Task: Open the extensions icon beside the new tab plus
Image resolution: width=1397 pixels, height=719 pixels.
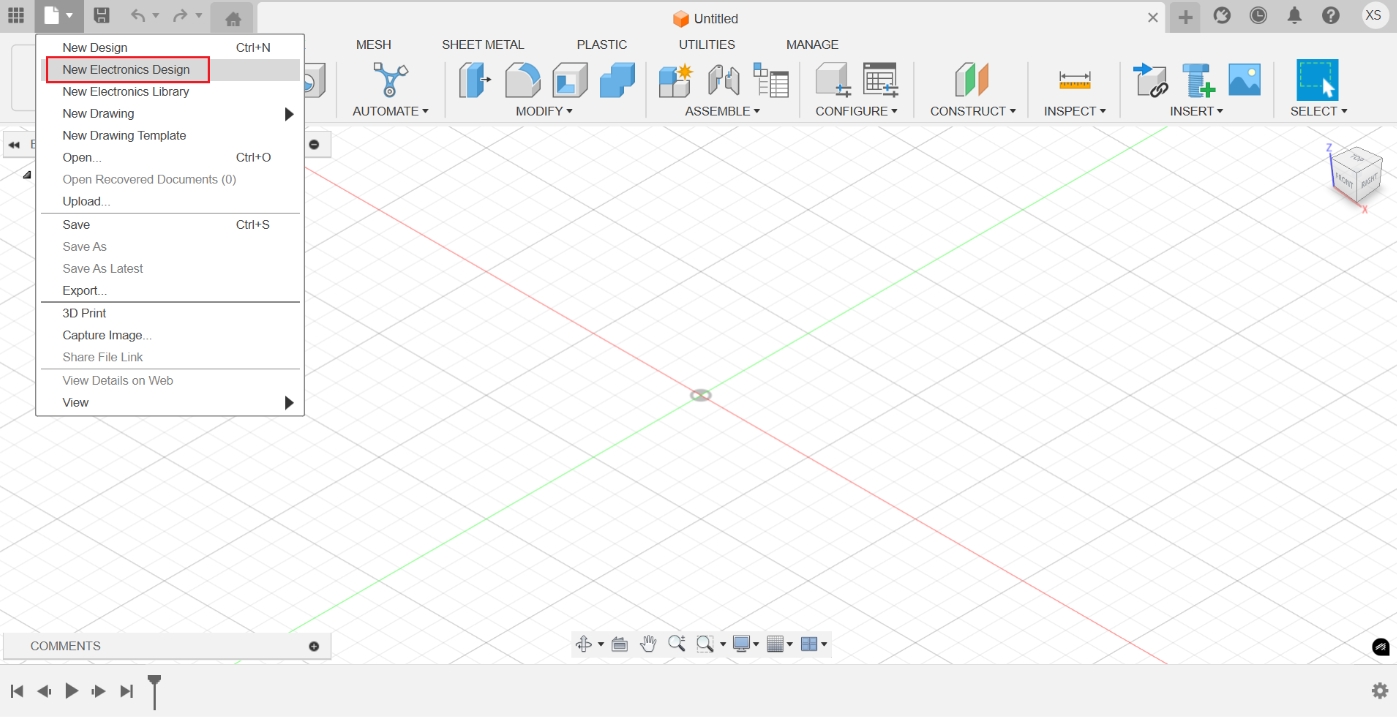Action: click(1222, 16)
